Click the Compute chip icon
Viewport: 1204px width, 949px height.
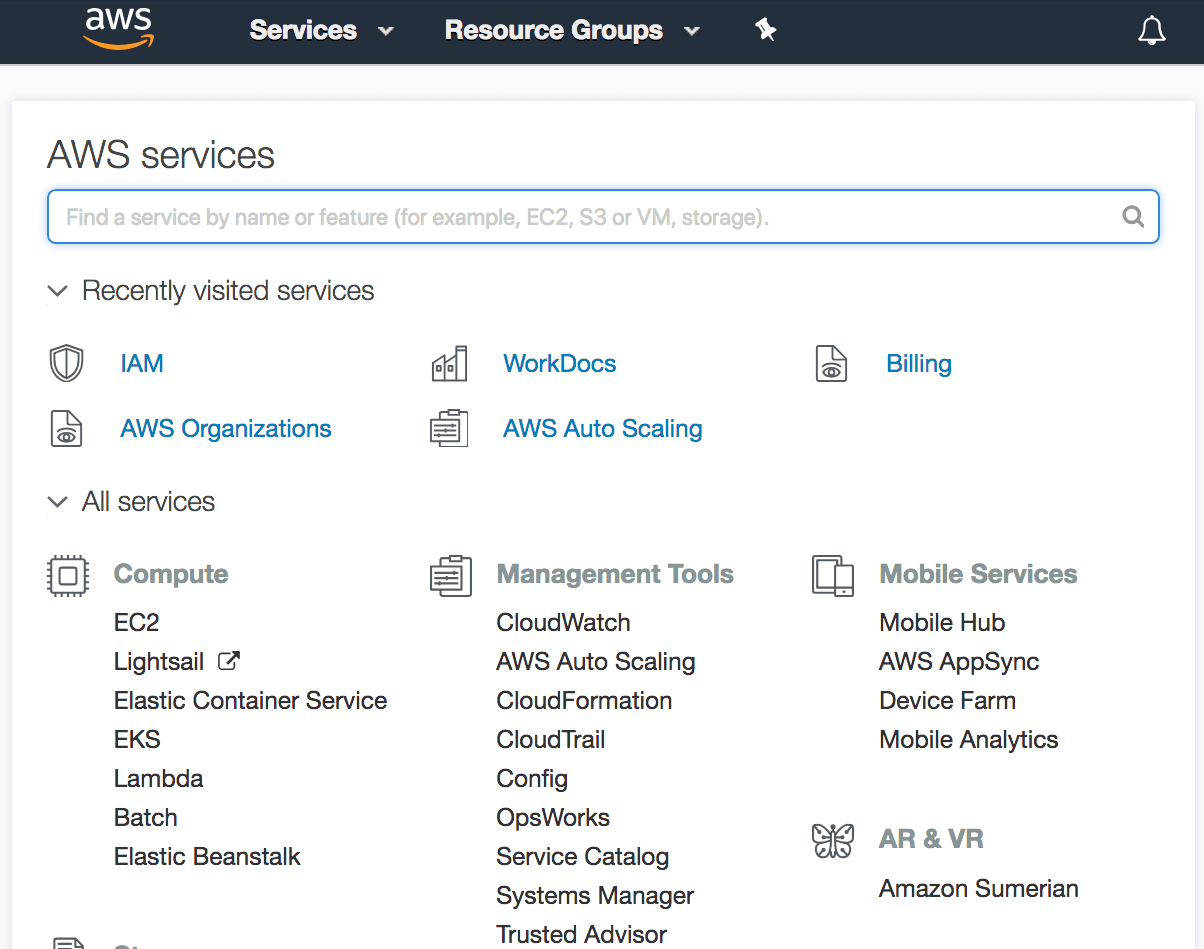68,576
